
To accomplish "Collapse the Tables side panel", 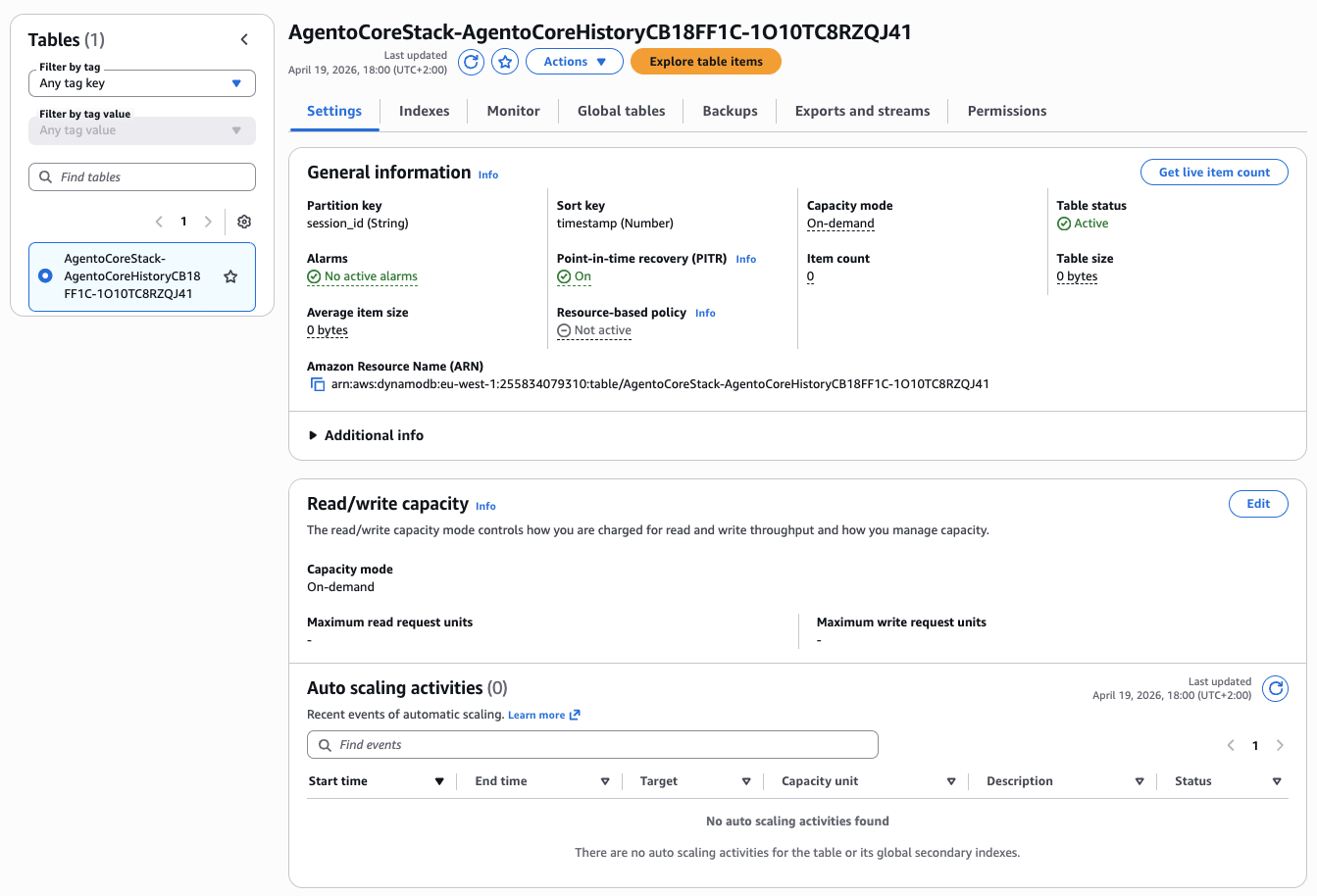I will (x=244, y=40).
